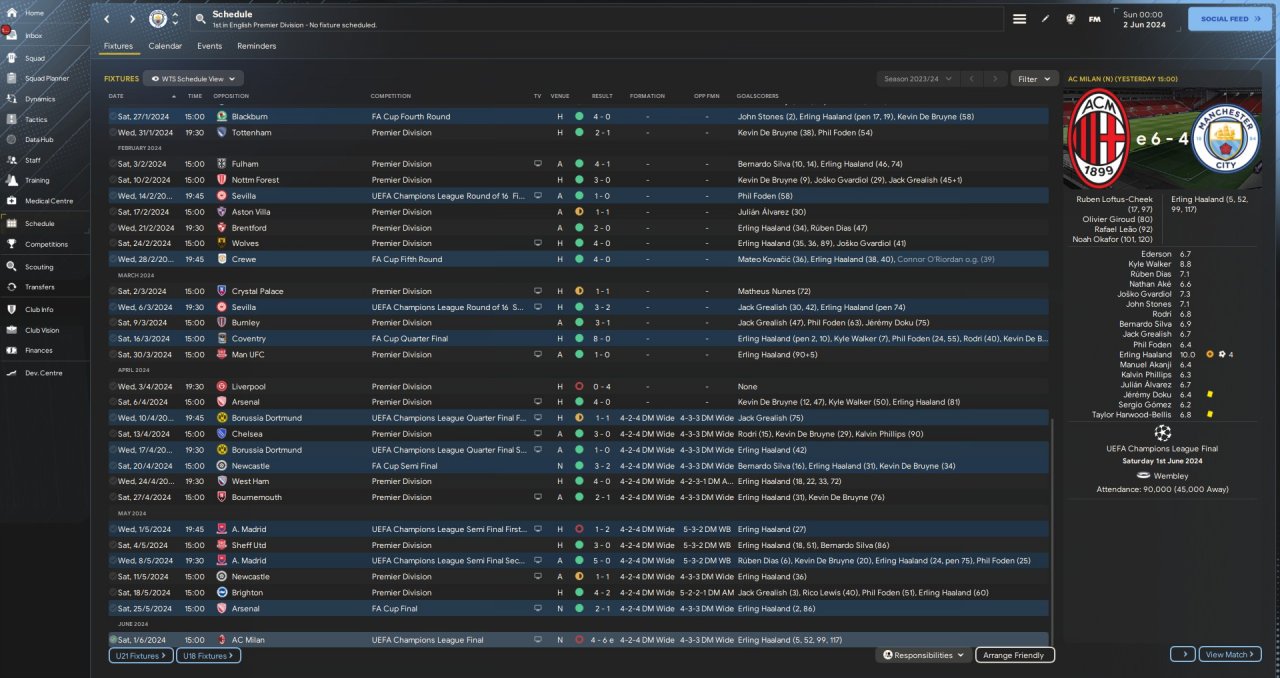Click Coventry FA Cup Quarter Final row
Image resolution: width=1280 pixels, height=678 pixels.
tap(579, 339)
